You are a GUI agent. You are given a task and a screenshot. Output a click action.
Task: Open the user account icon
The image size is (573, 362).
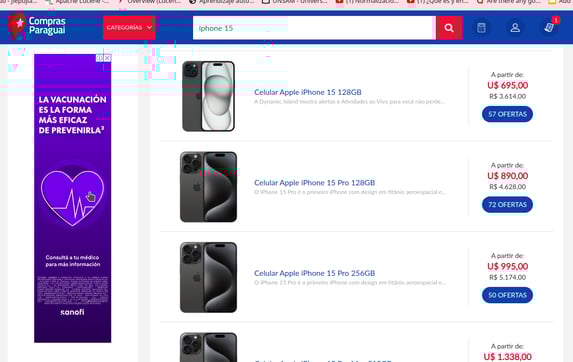(515, 28)
